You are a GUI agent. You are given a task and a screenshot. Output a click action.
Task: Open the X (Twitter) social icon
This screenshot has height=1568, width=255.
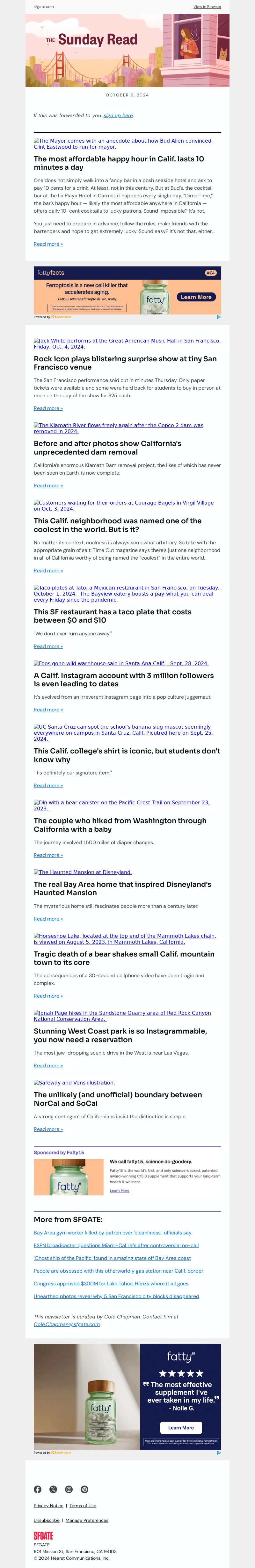[x=53, y=1489]
